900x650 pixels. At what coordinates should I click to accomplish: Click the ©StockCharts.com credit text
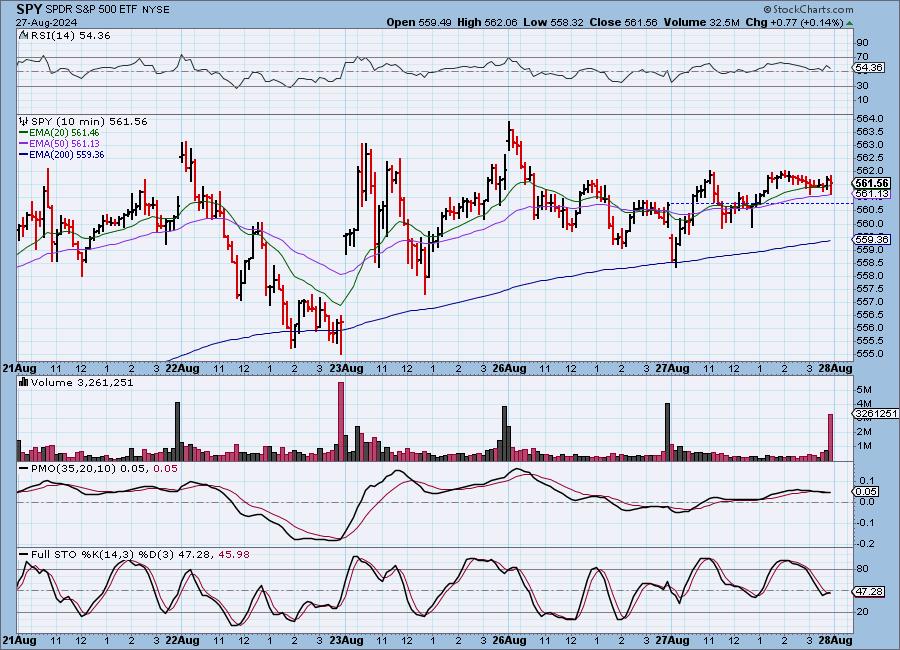[808, 9]
